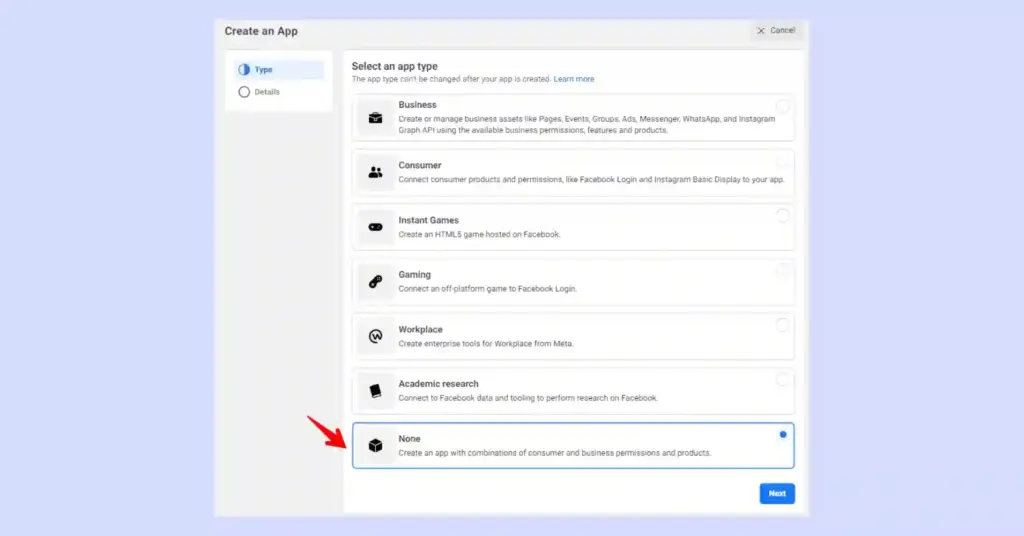Click 'Connect to Facebook data and tooling' description
The height and width of the screenshot is (536, 1024).
coord(528,398)
